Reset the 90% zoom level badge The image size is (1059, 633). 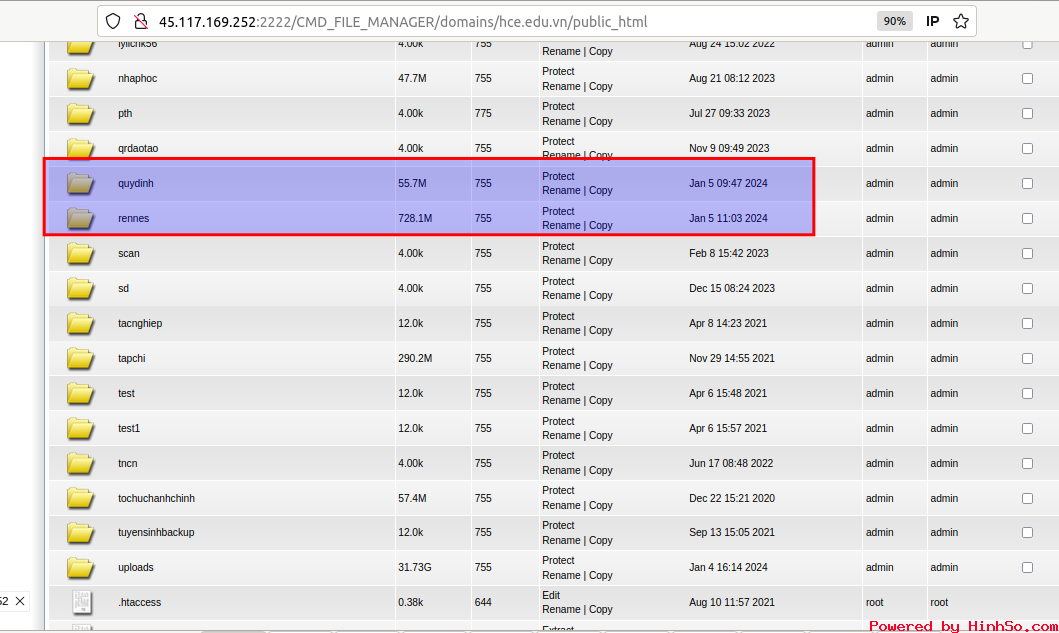pos(894,22)
